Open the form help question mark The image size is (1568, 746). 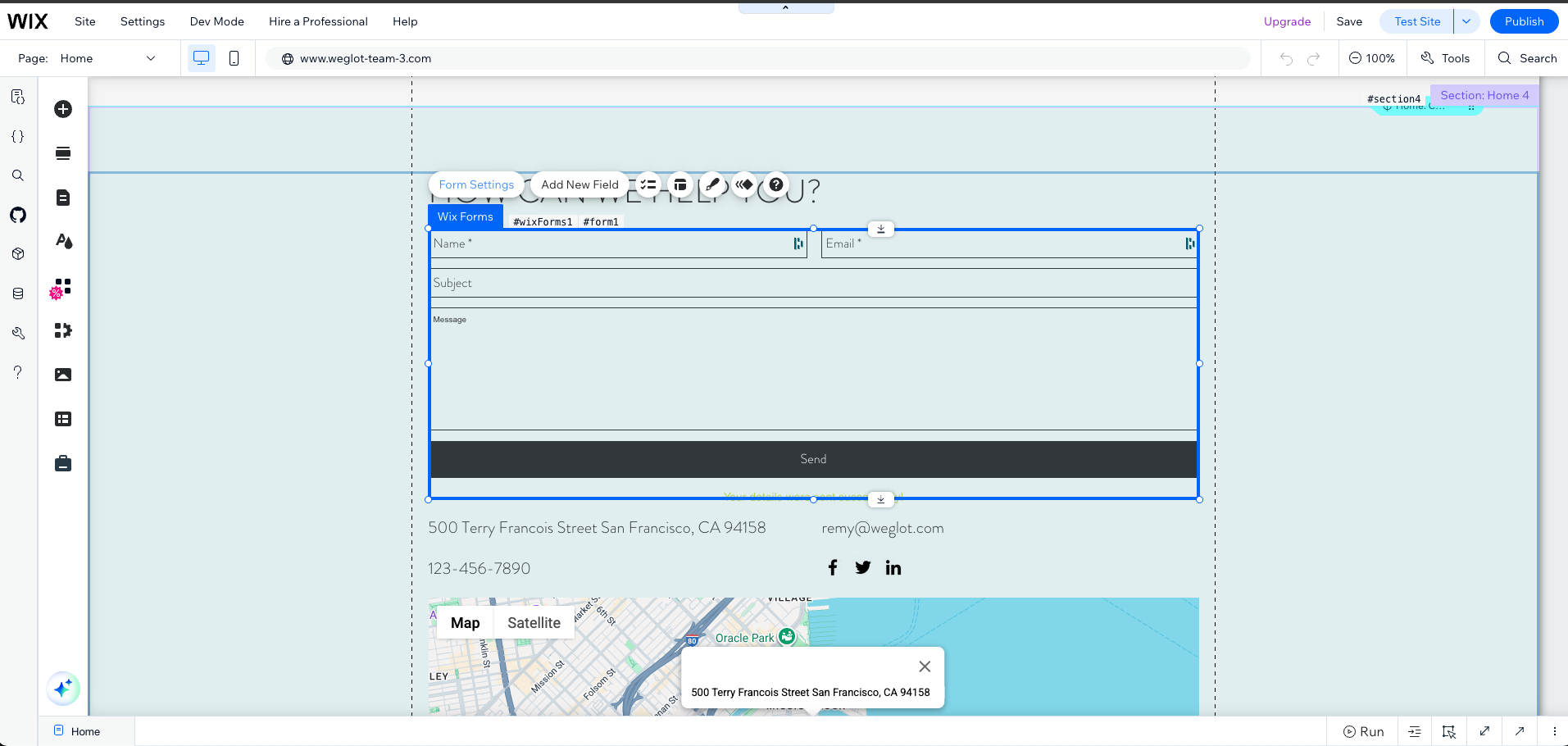click(x=776, y=184)
